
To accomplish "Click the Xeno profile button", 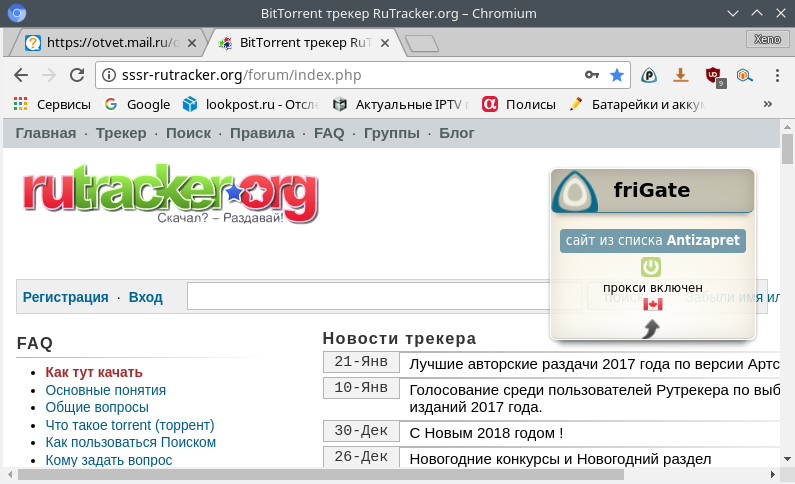I will [x=767, y=39].
